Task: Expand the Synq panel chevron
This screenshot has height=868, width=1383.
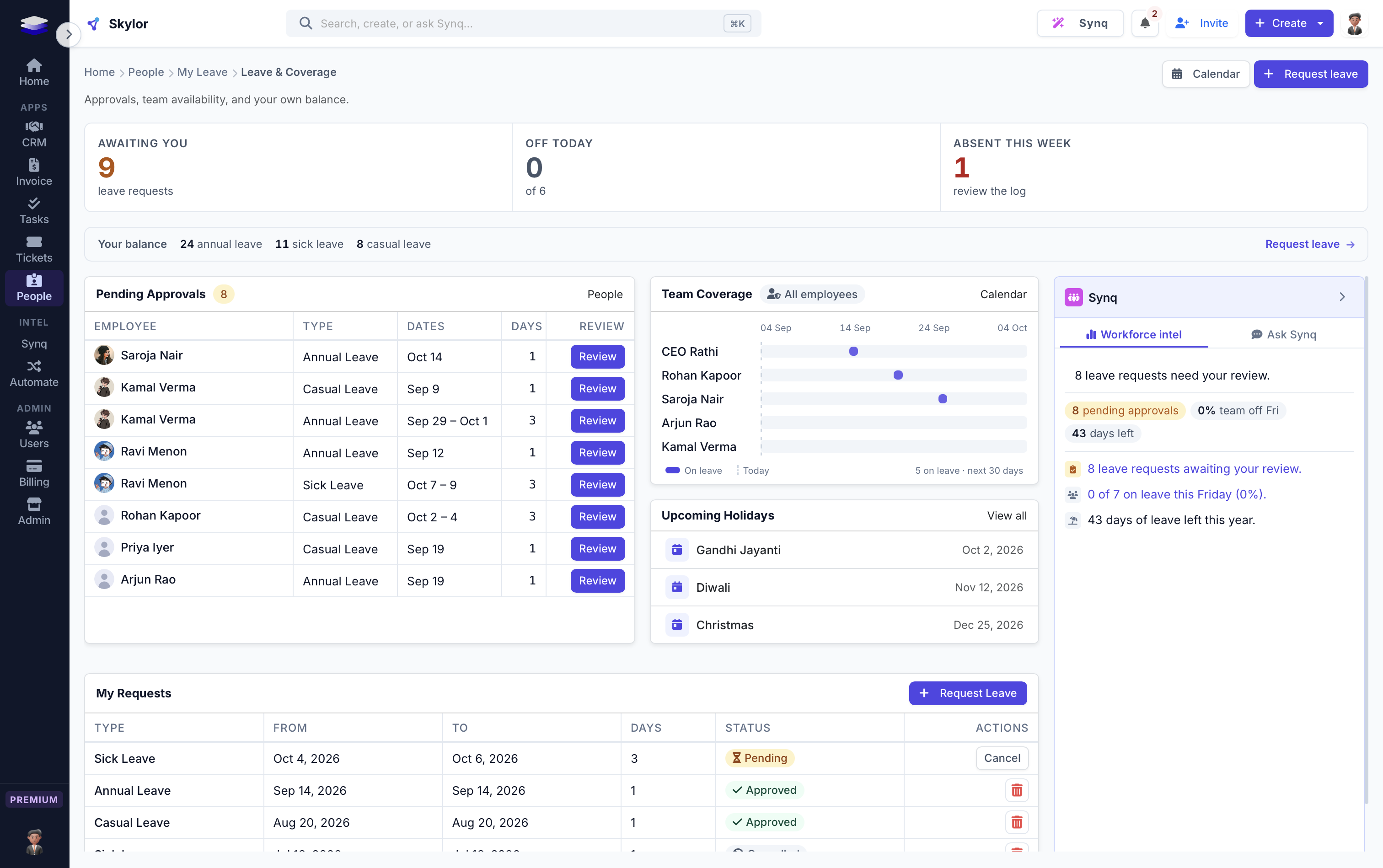Action: (x=1342, y=297)
